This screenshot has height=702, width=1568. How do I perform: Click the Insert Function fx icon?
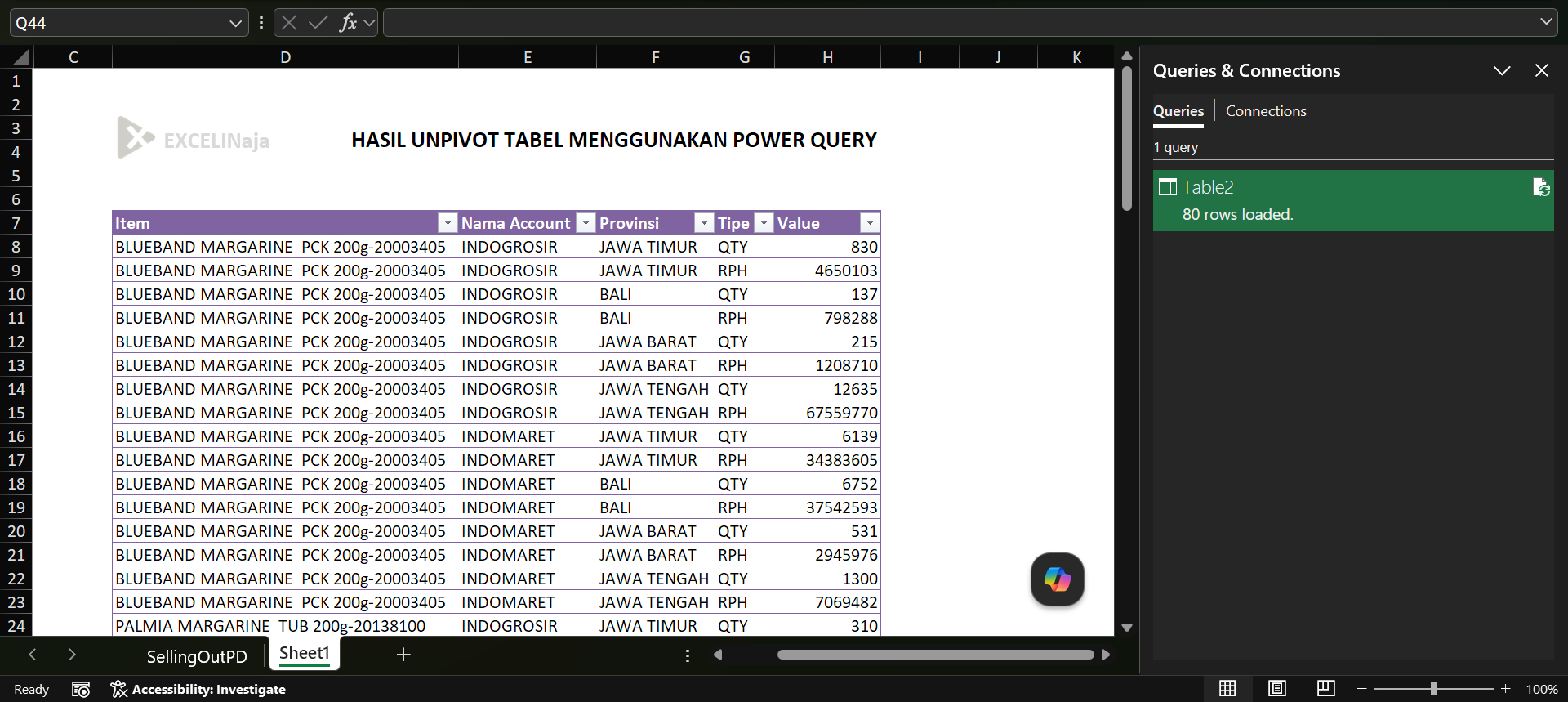coord(348,23)
